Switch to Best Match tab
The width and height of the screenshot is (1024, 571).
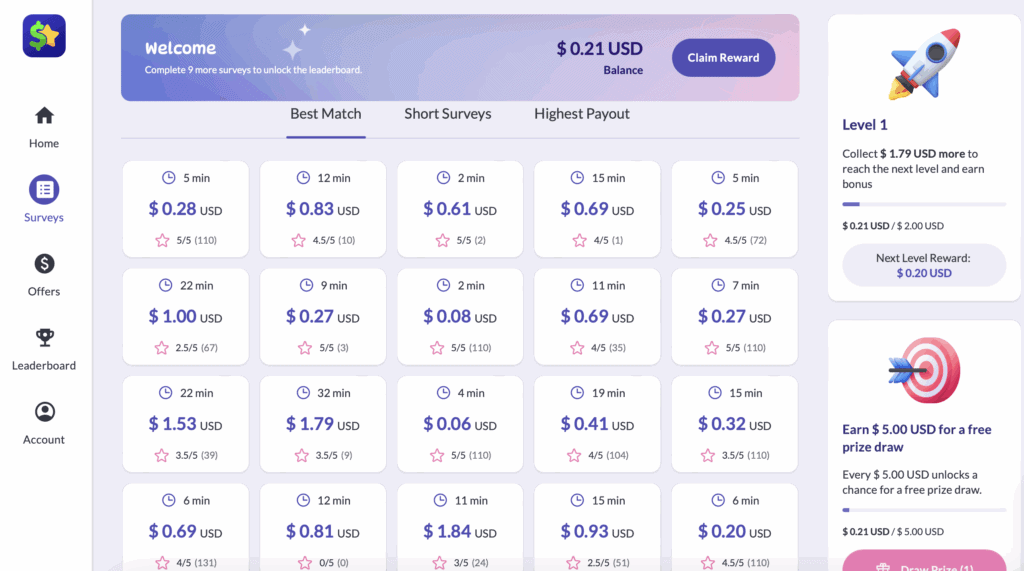[325, 114]
